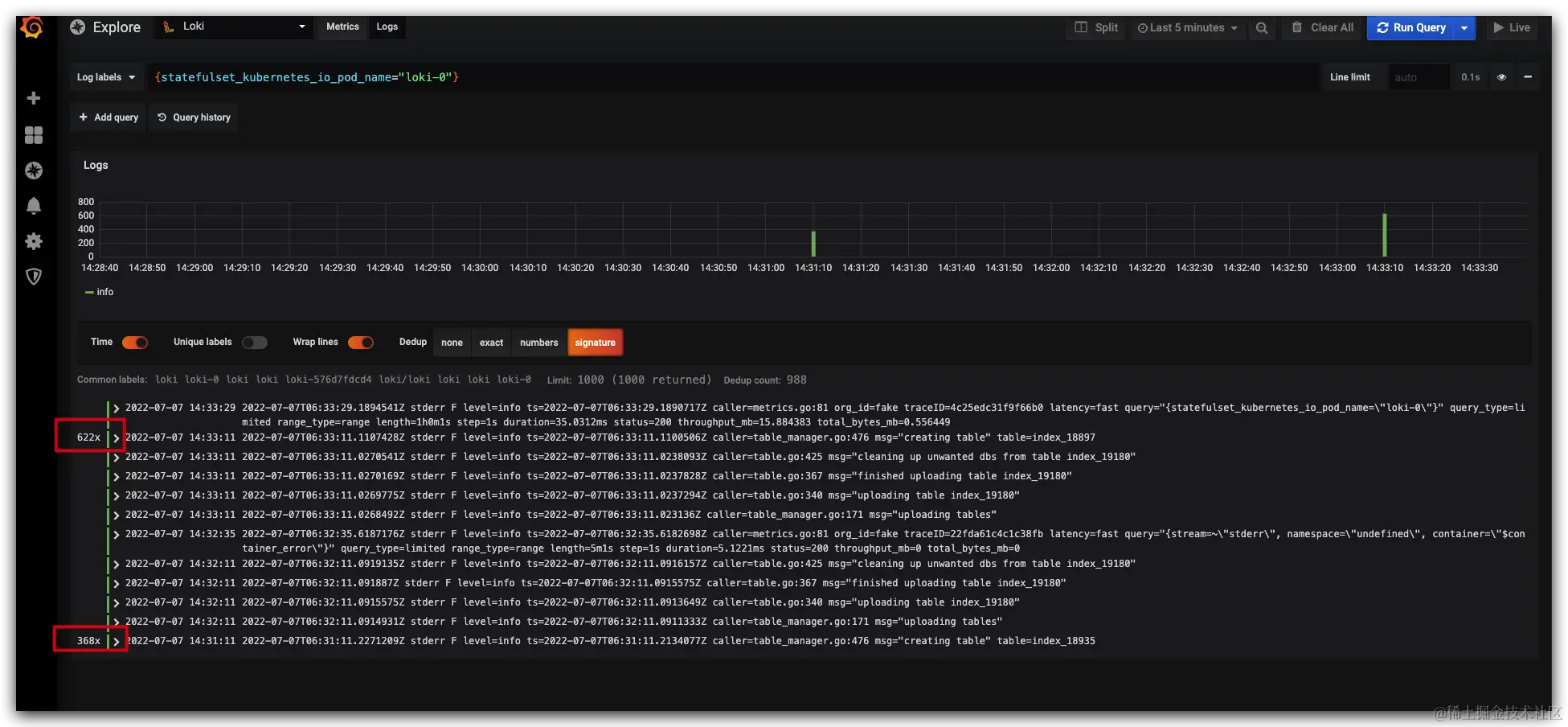The height and width of the screenshot is (727, 1568).
Task: Click the remove query minus icon
Action: [1528, 77]
